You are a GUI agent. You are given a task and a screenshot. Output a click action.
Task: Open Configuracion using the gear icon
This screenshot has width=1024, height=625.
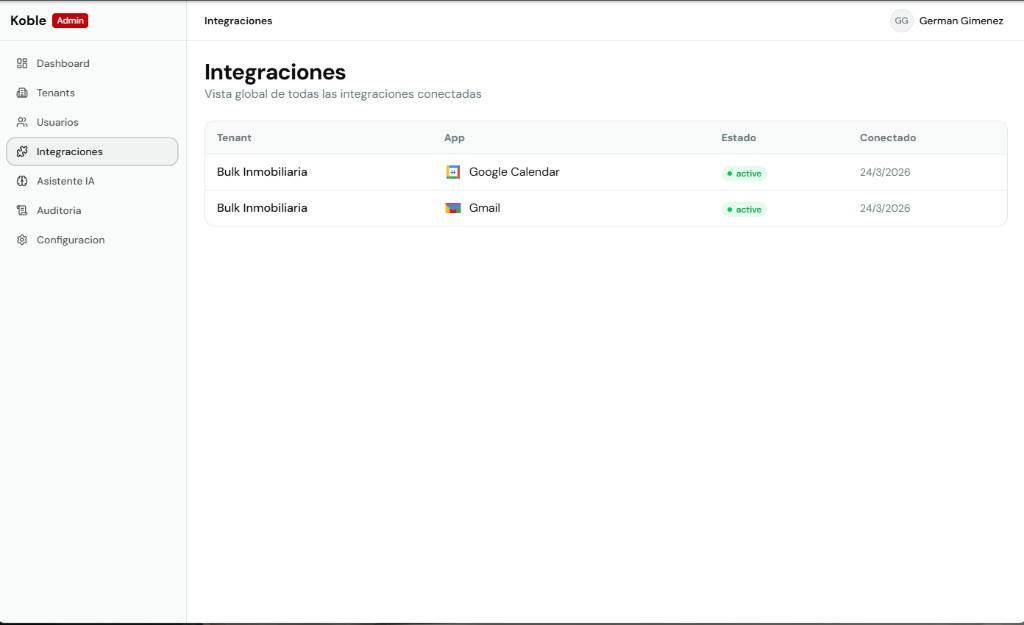(22, 240)
